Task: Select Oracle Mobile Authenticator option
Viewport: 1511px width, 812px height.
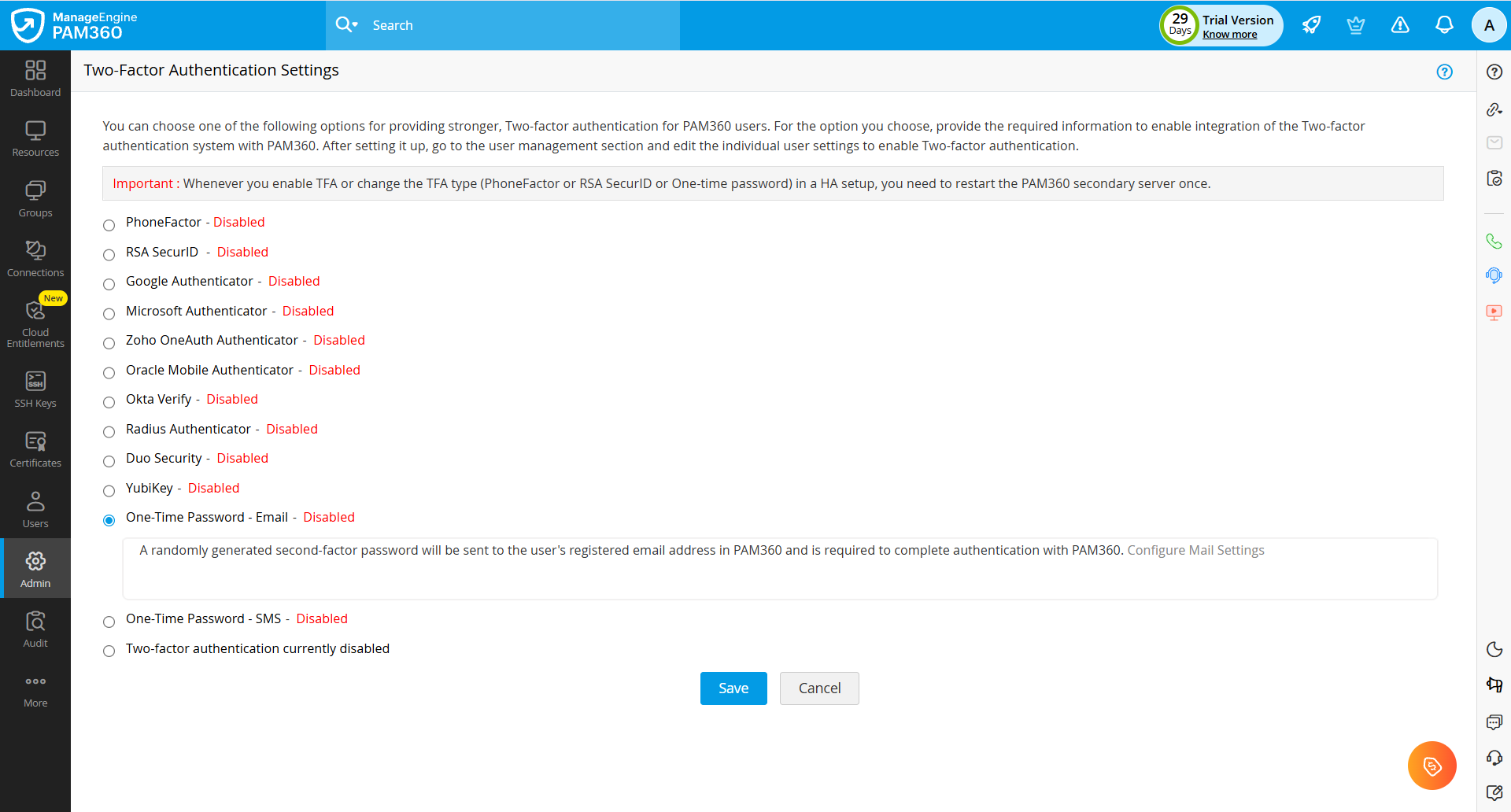Action: pos(109,373)
